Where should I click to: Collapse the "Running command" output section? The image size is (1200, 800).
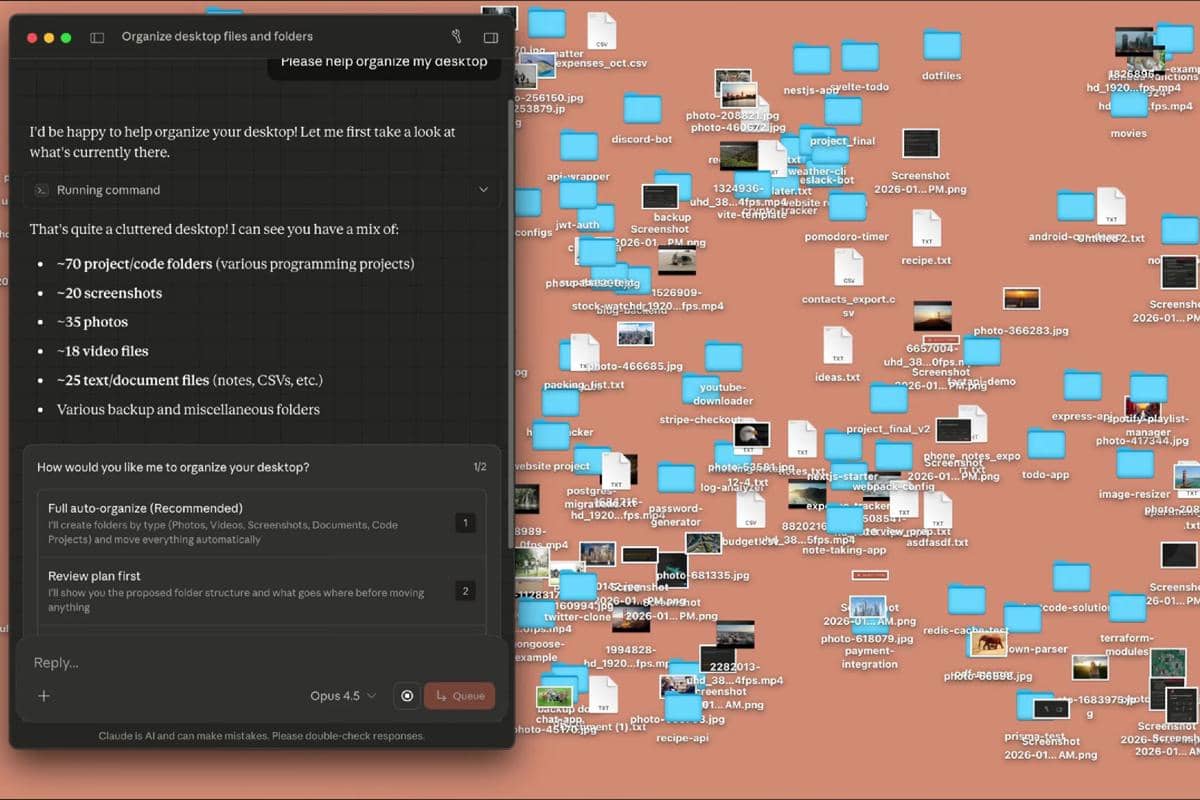click(483, 189)
